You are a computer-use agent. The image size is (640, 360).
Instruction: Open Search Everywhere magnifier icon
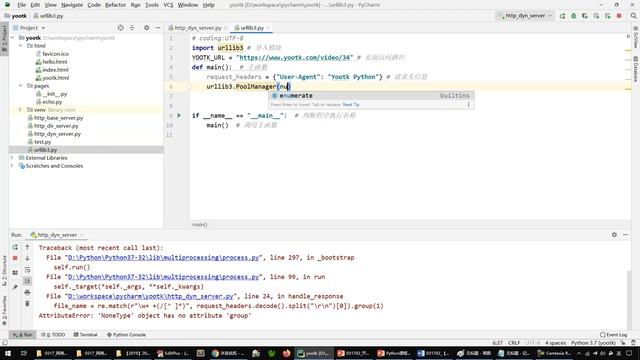pos(633,16)
